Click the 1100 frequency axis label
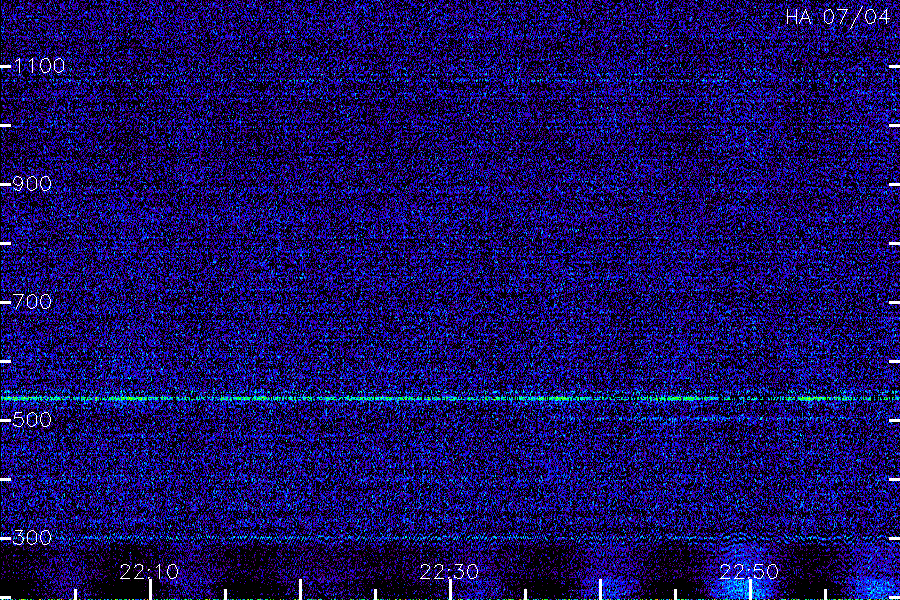Image resolution: width=900 pixels, height=600 pixels. [38, 66]
